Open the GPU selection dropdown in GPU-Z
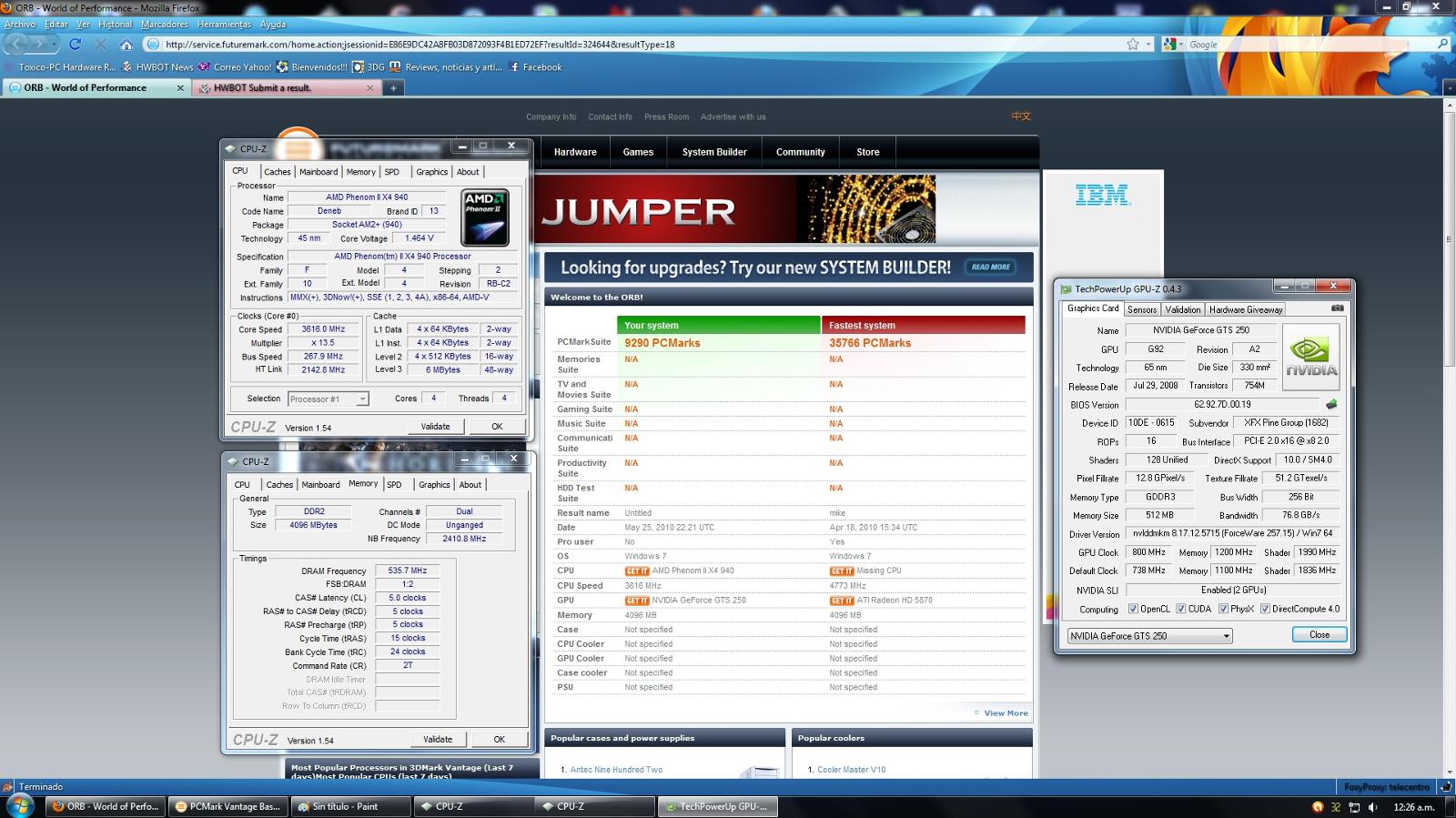 1150,636
